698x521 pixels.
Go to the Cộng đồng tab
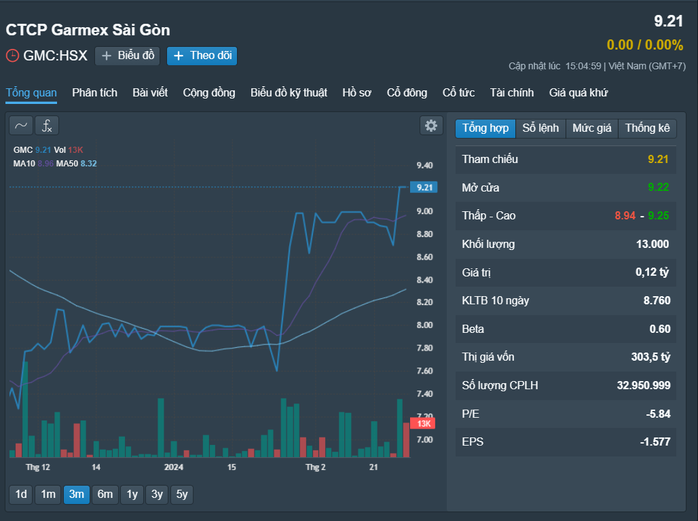click(209, 93)
